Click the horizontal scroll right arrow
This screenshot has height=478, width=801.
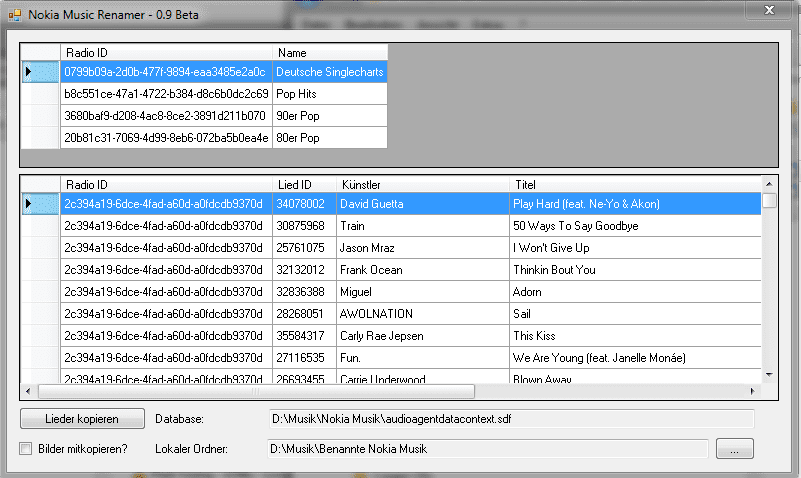point(752,392)
